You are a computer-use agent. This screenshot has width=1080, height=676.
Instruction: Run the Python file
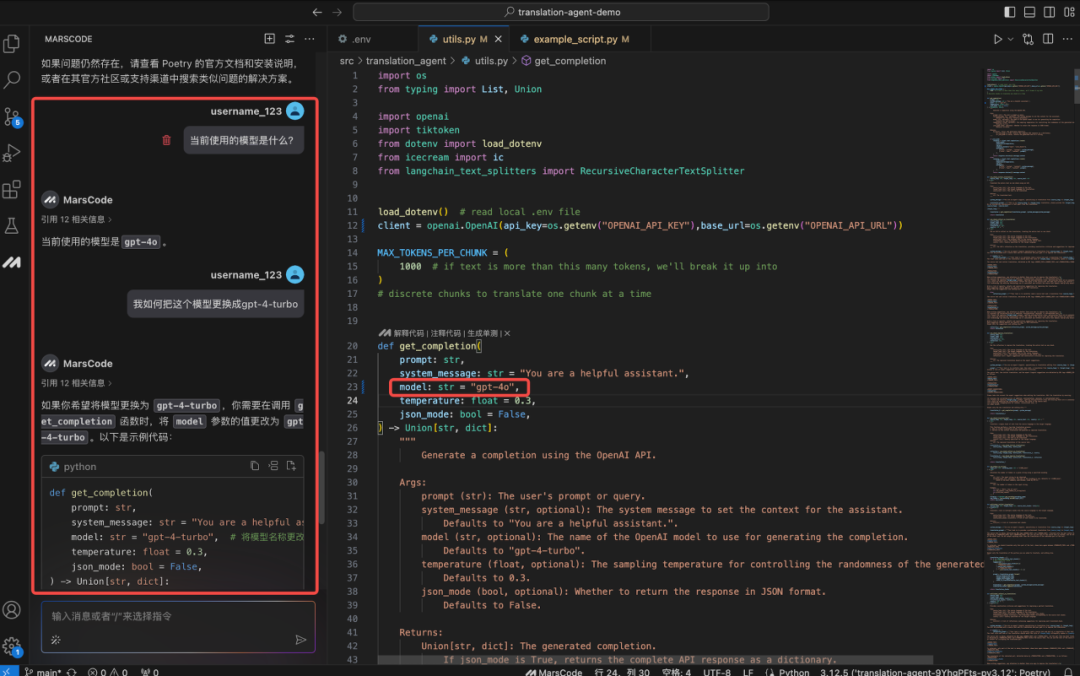point(997,39)
